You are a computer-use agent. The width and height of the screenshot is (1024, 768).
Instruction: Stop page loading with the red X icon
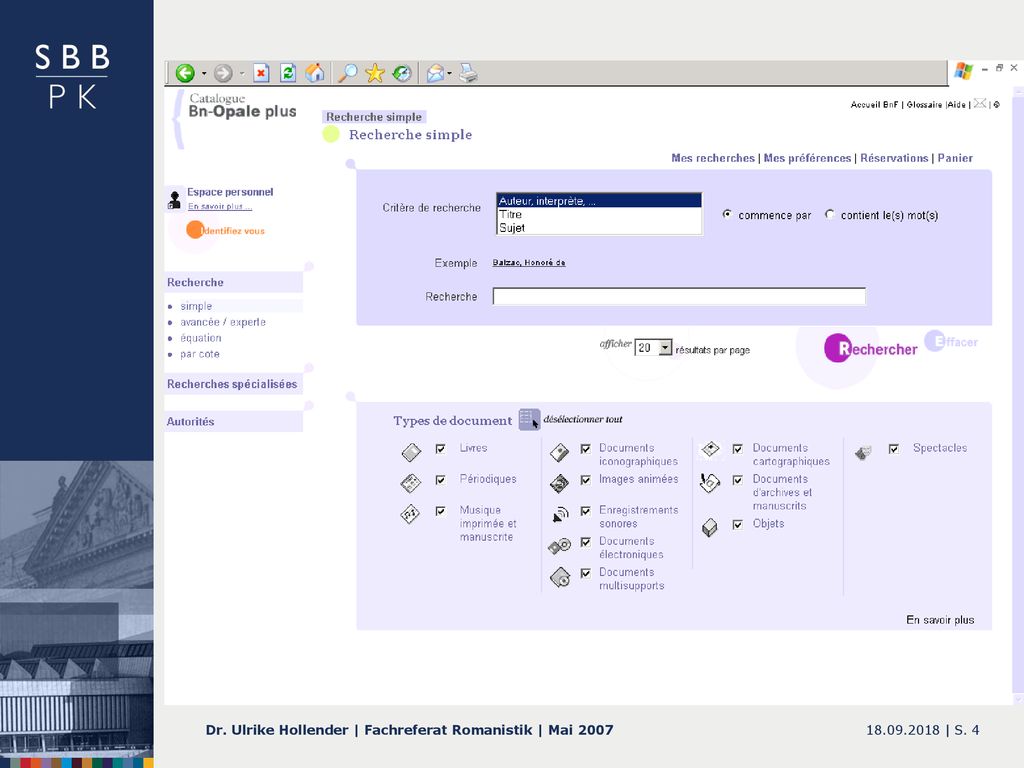tap(261, 73)
